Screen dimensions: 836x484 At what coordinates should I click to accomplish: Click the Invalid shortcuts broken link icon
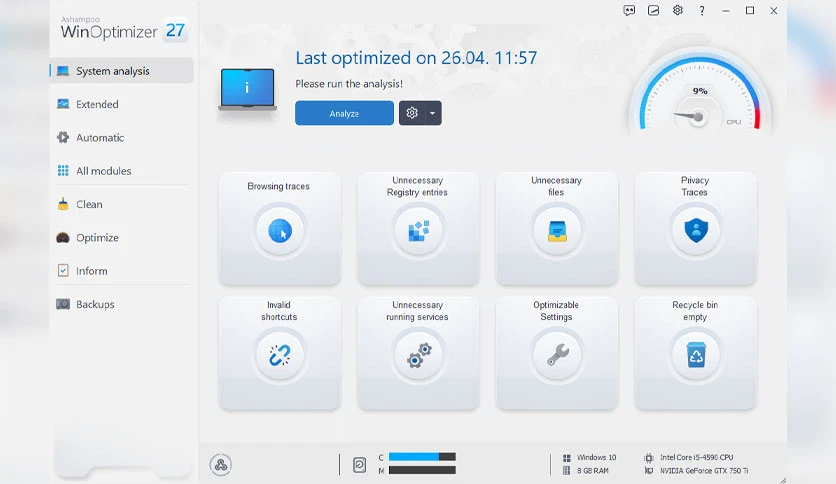click(x=280, y=356)
